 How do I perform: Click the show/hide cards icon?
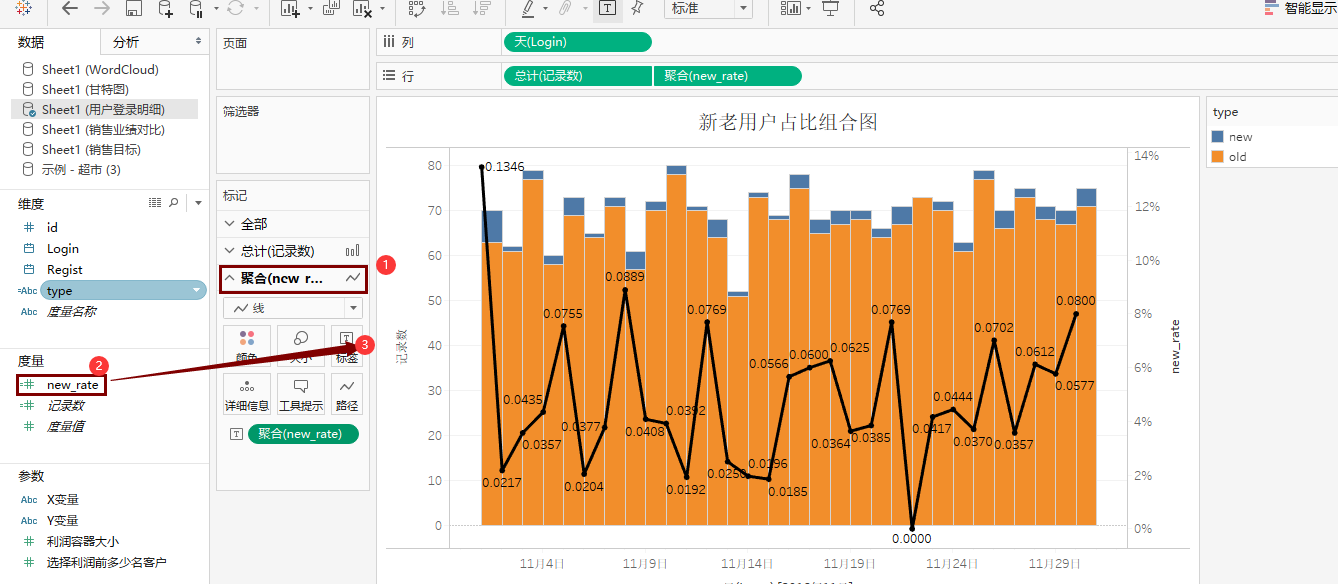[x=791, y=8]
